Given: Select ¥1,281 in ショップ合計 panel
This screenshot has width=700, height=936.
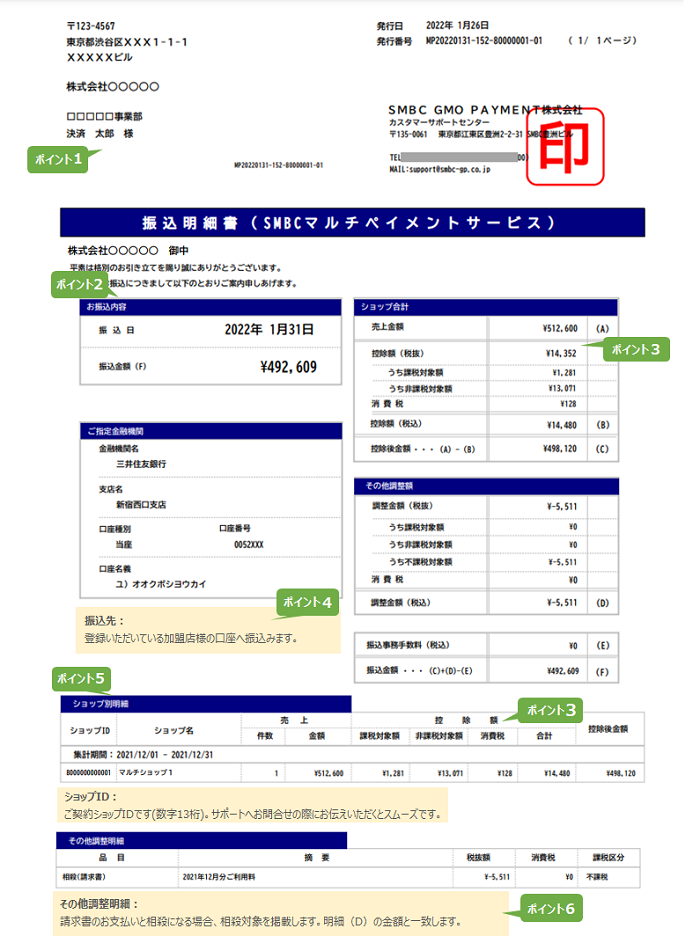Looking at the screenshot, I should [564, 373].
